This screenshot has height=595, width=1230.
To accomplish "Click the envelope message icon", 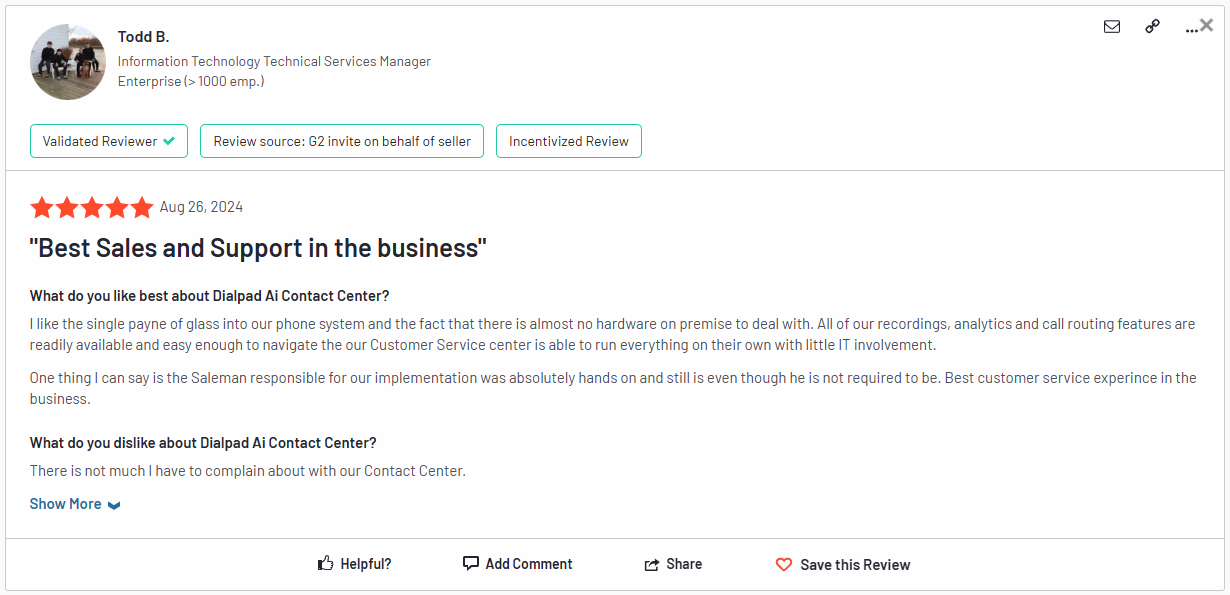I will tap(1112, 27).
